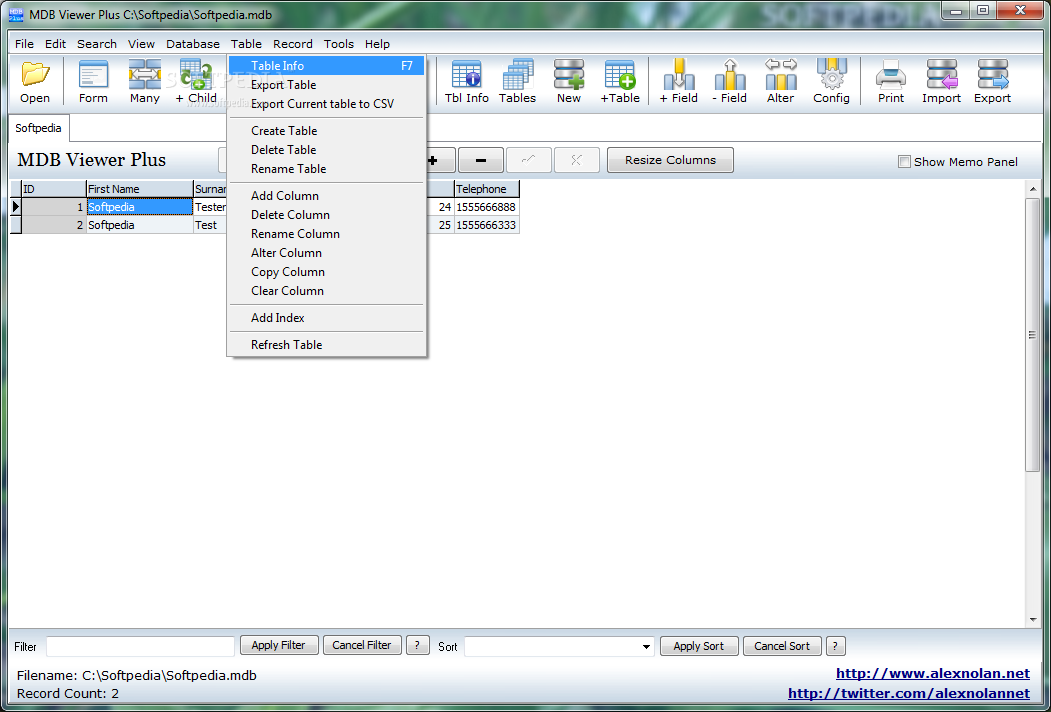This screenshot has height=712, width=1051.
Task: Click the - Field icon
Action: point(730,81)
